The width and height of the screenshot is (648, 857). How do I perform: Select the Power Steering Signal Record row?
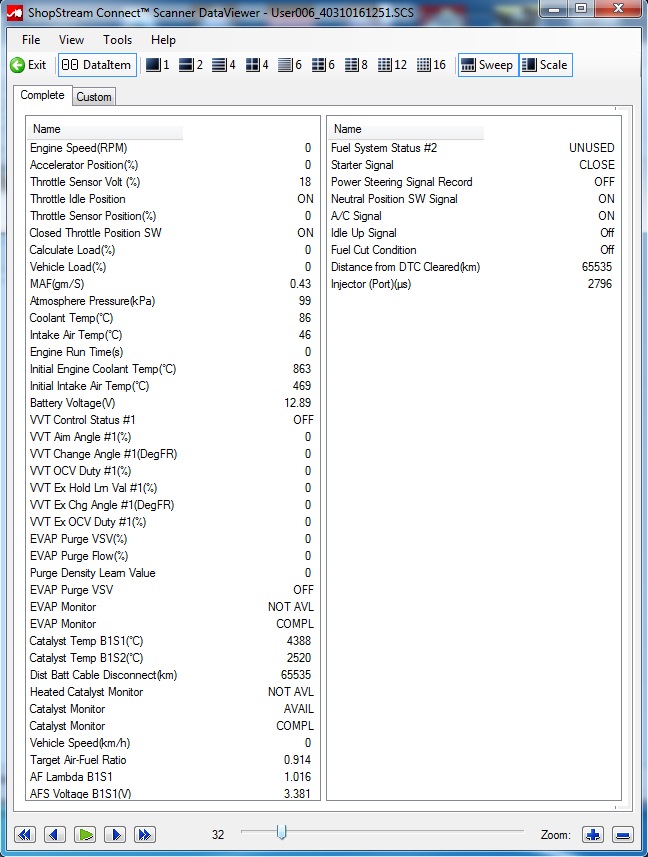(473, 182)
